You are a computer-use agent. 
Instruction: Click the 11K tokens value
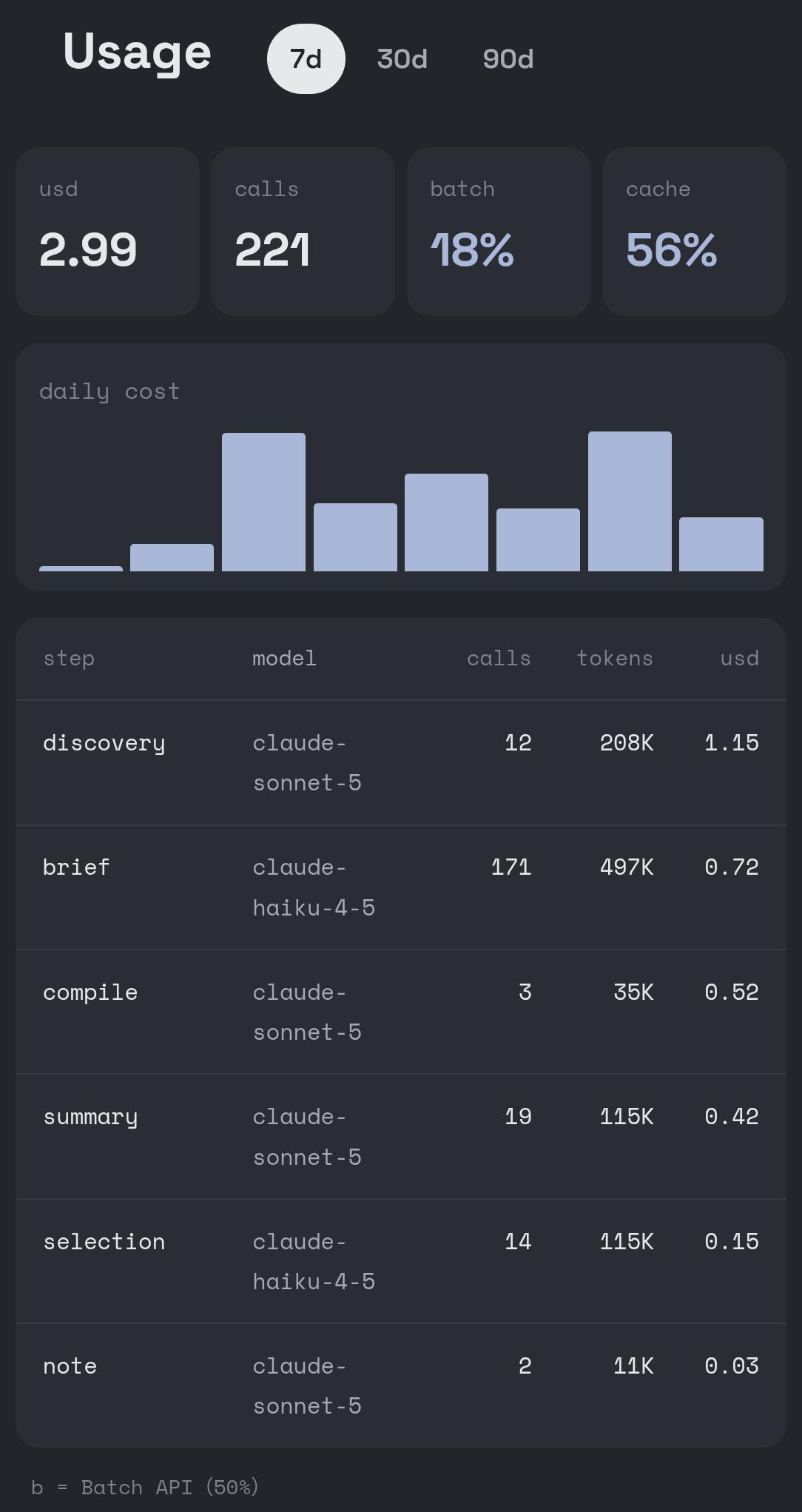point(633,1365)
